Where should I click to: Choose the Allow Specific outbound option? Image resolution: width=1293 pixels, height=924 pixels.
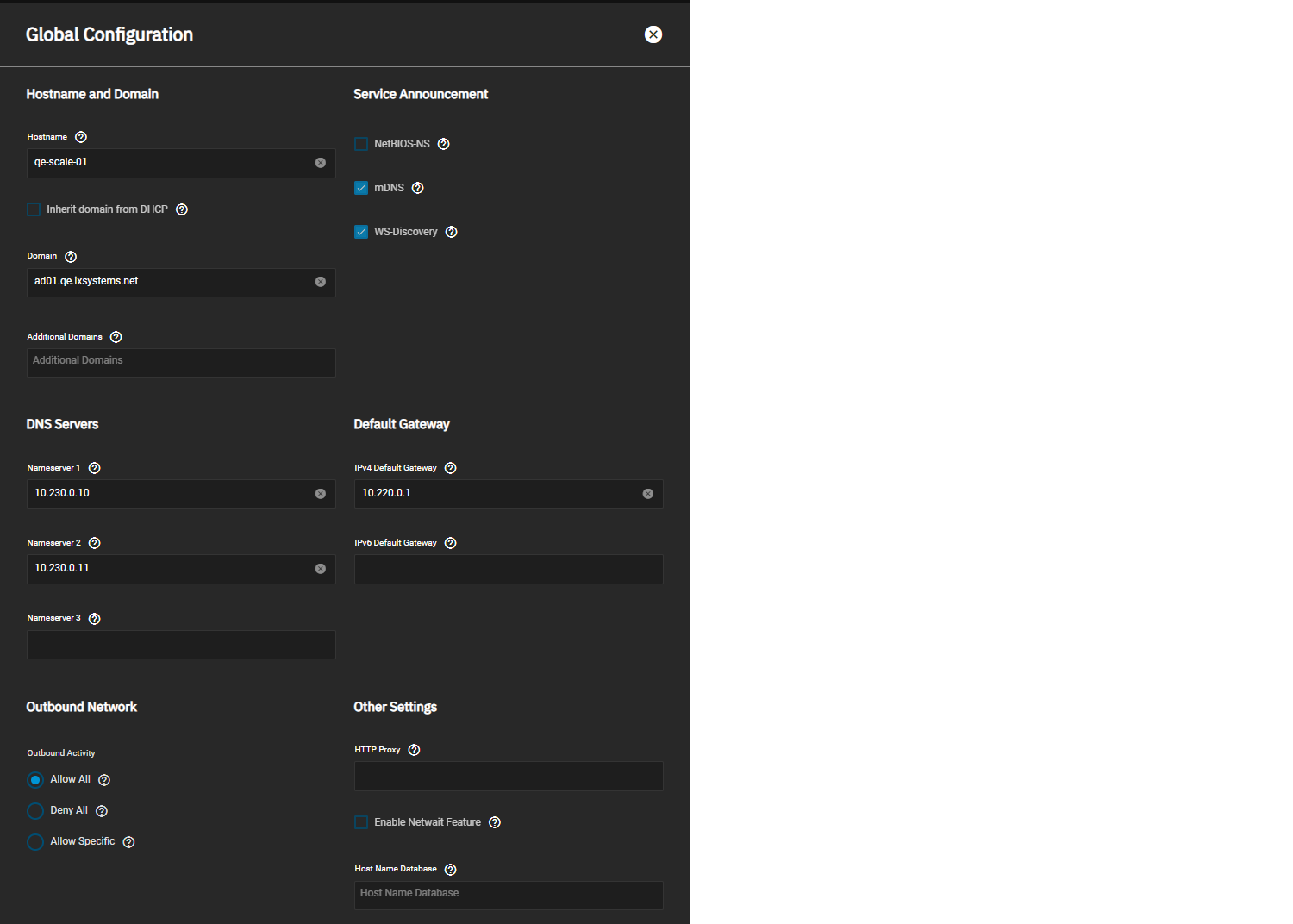35,842
